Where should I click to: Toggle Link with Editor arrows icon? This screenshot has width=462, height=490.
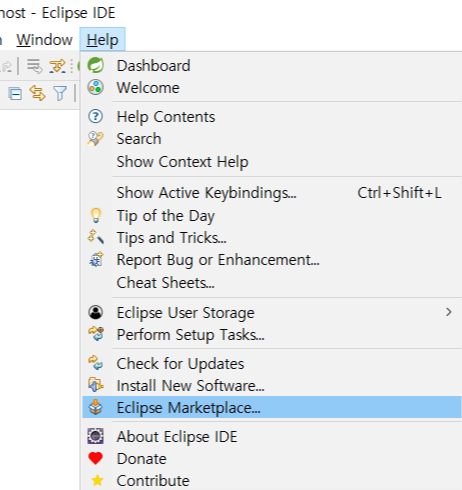tap(37, 93)
